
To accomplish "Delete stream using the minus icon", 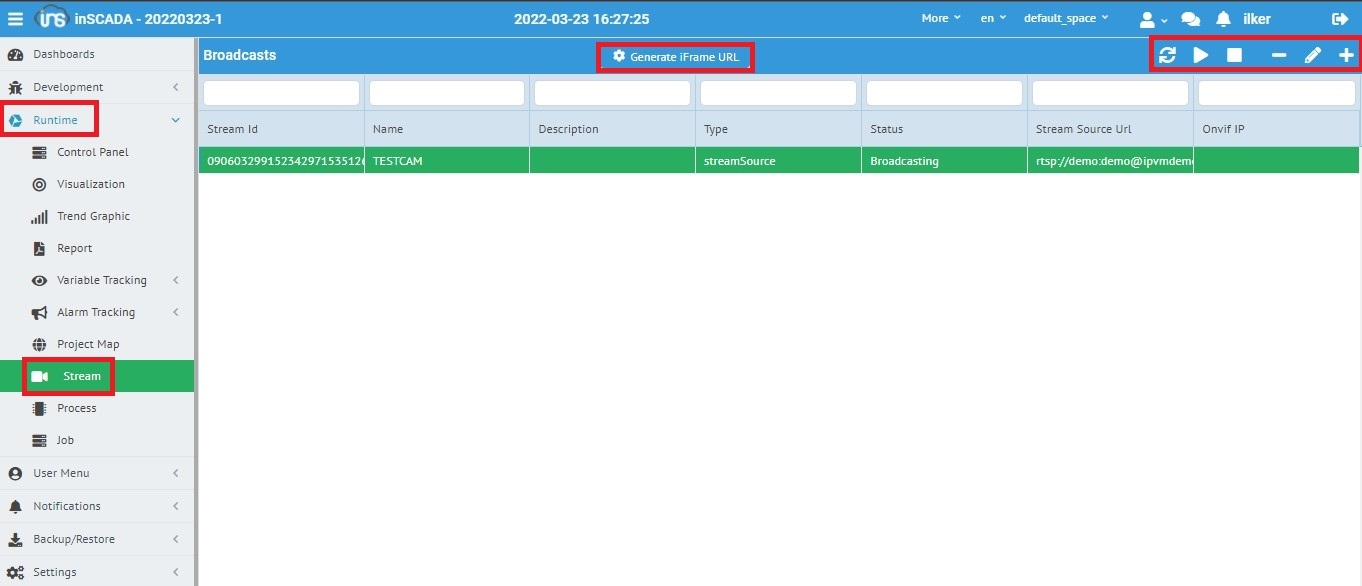I will (x=1279, y=55).
